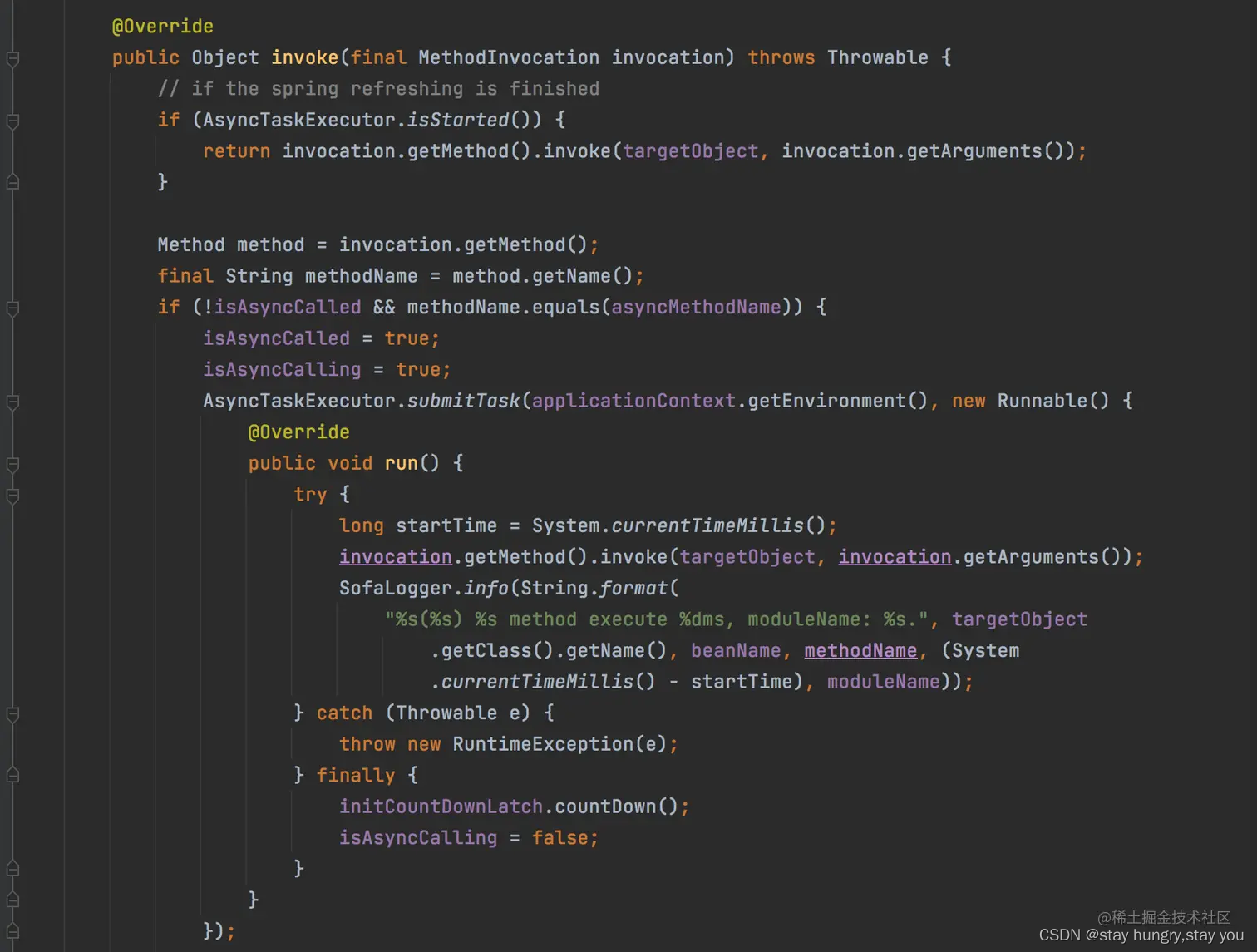The width and height of the screenshot is (1257, 952).
Task: Click fold end marker at finally closing brace
Action: (x=12, y=869)
